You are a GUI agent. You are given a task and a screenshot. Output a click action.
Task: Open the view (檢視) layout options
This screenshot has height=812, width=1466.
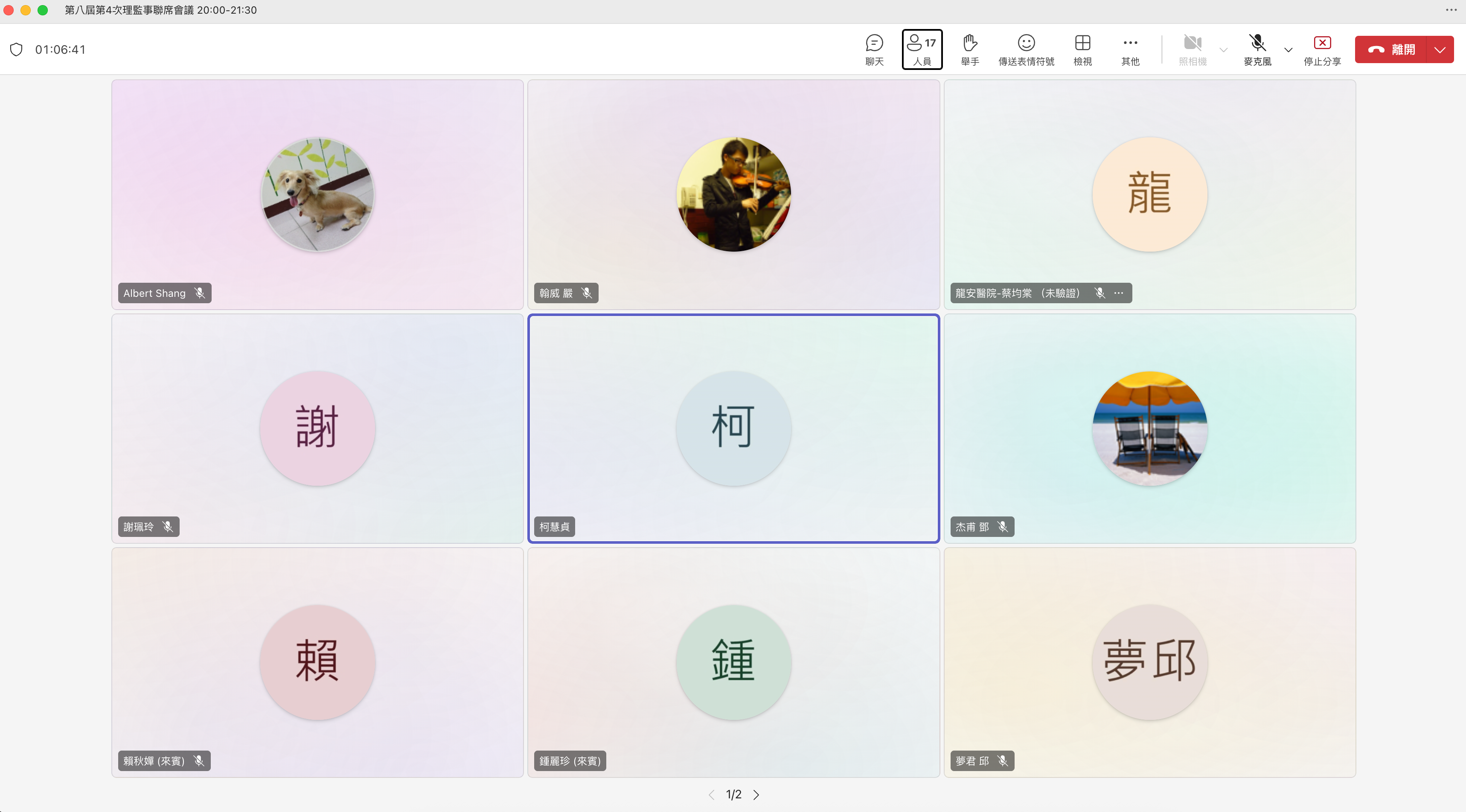[x=1082, y=49]
